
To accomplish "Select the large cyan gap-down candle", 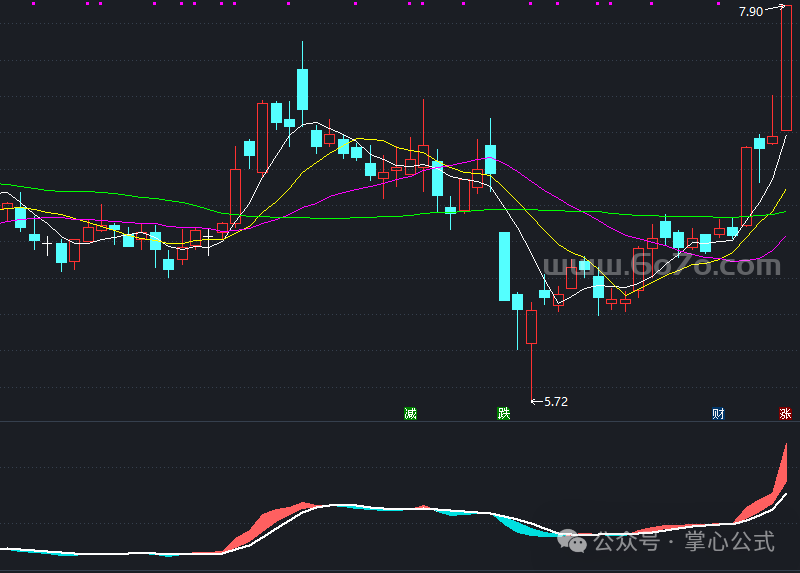I will click(x=504, y=266).
